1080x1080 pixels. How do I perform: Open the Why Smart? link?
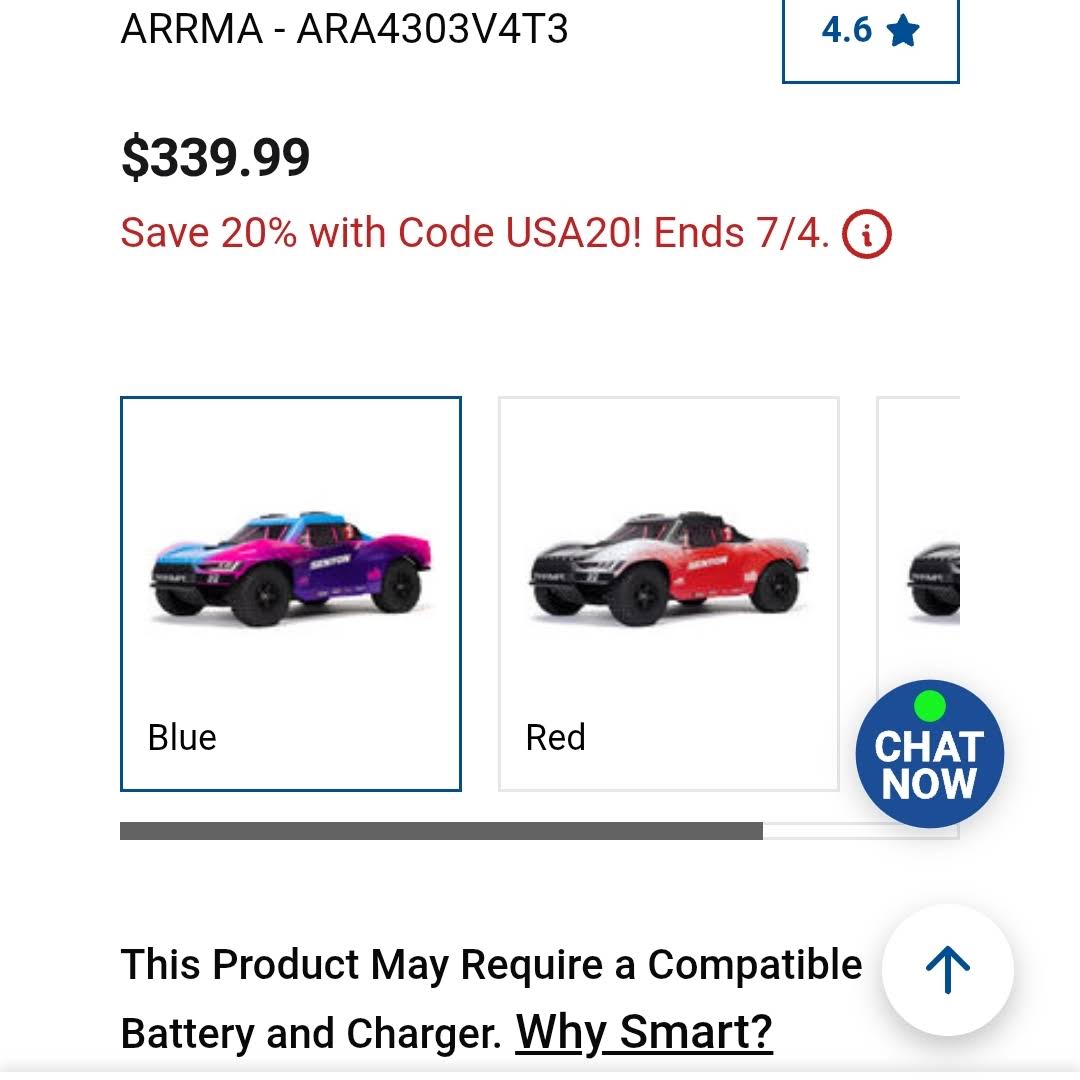(x=644, y=1032)
